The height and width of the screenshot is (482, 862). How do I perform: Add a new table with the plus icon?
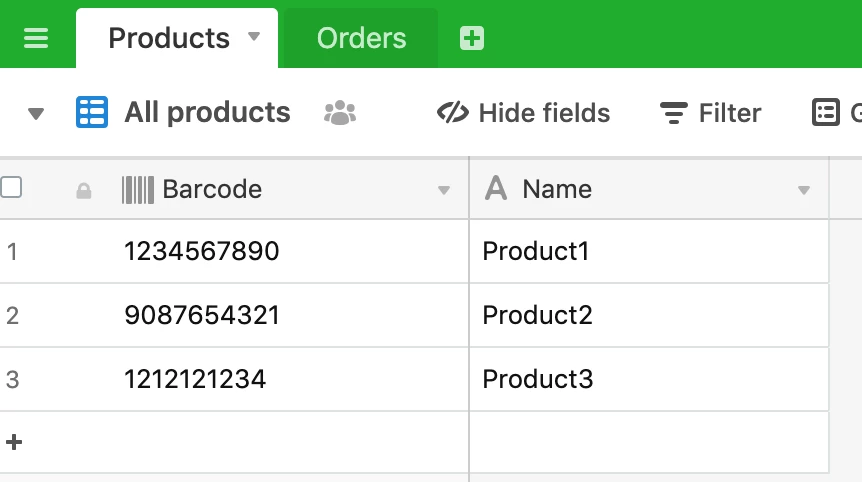click(472, 38)
